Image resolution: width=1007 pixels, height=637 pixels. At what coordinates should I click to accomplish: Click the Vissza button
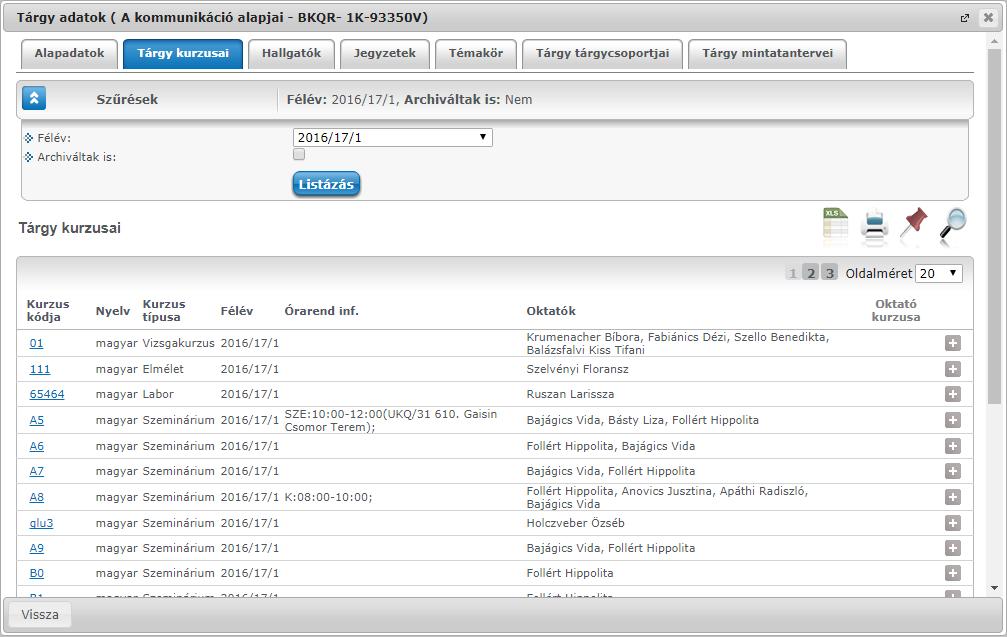click(40, 615)
